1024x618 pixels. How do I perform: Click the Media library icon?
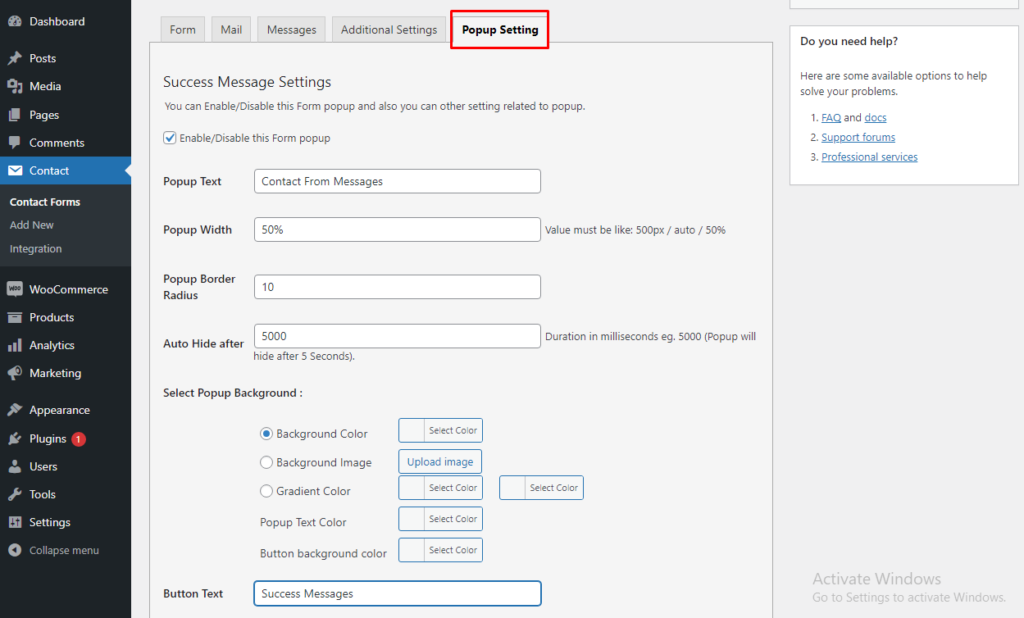pyautogui.click(x=14, y=86)
